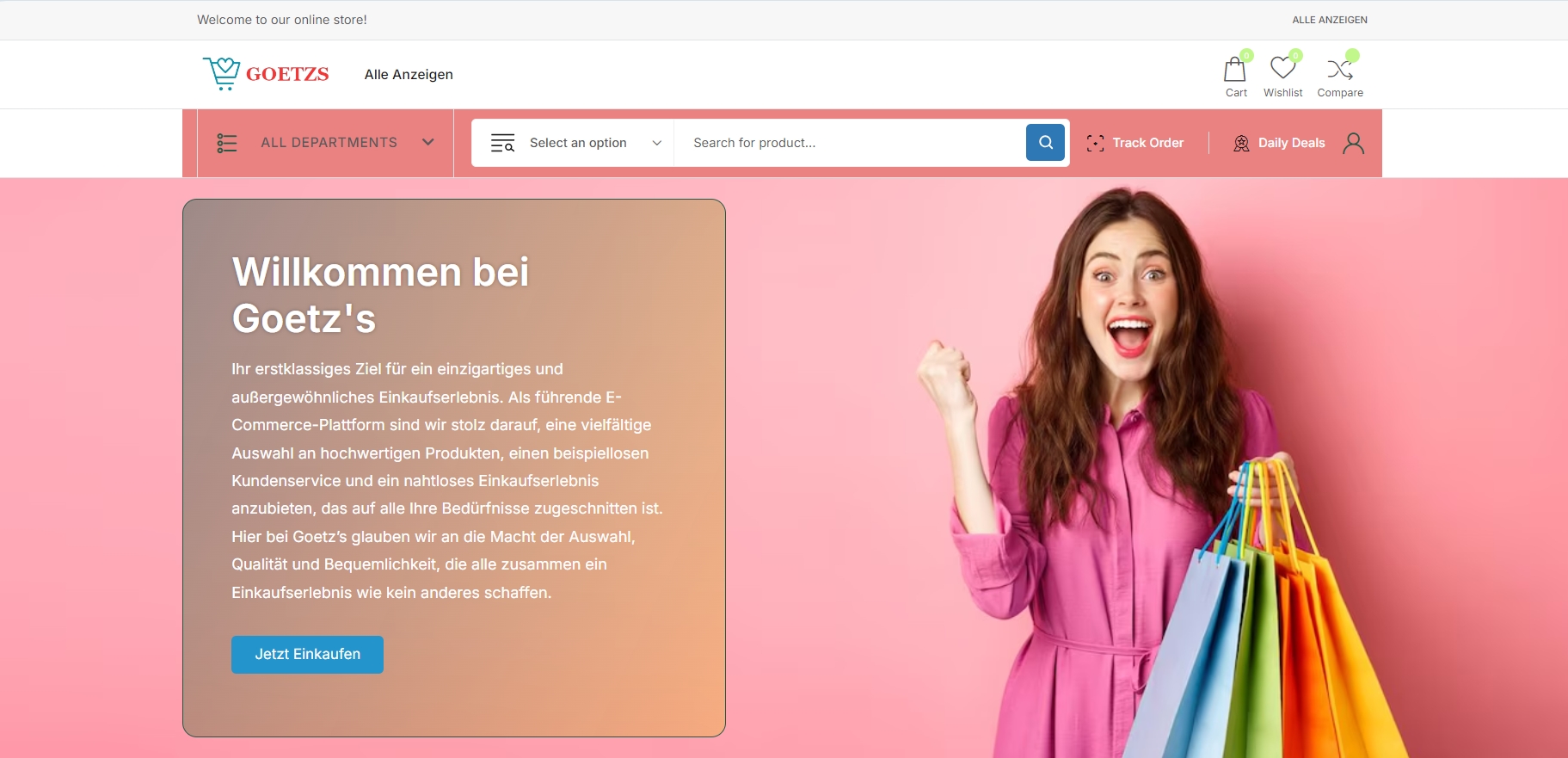Open the user account profile icon
Image resolution: width=1568 pixels, height=758 pixels.
click(1353, 143)
